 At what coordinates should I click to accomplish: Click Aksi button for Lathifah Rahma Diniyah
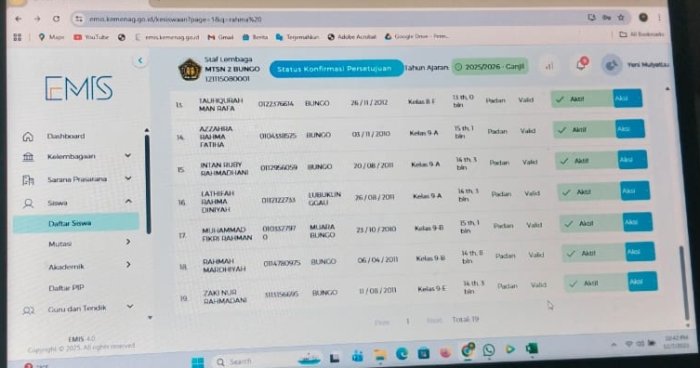635,191
